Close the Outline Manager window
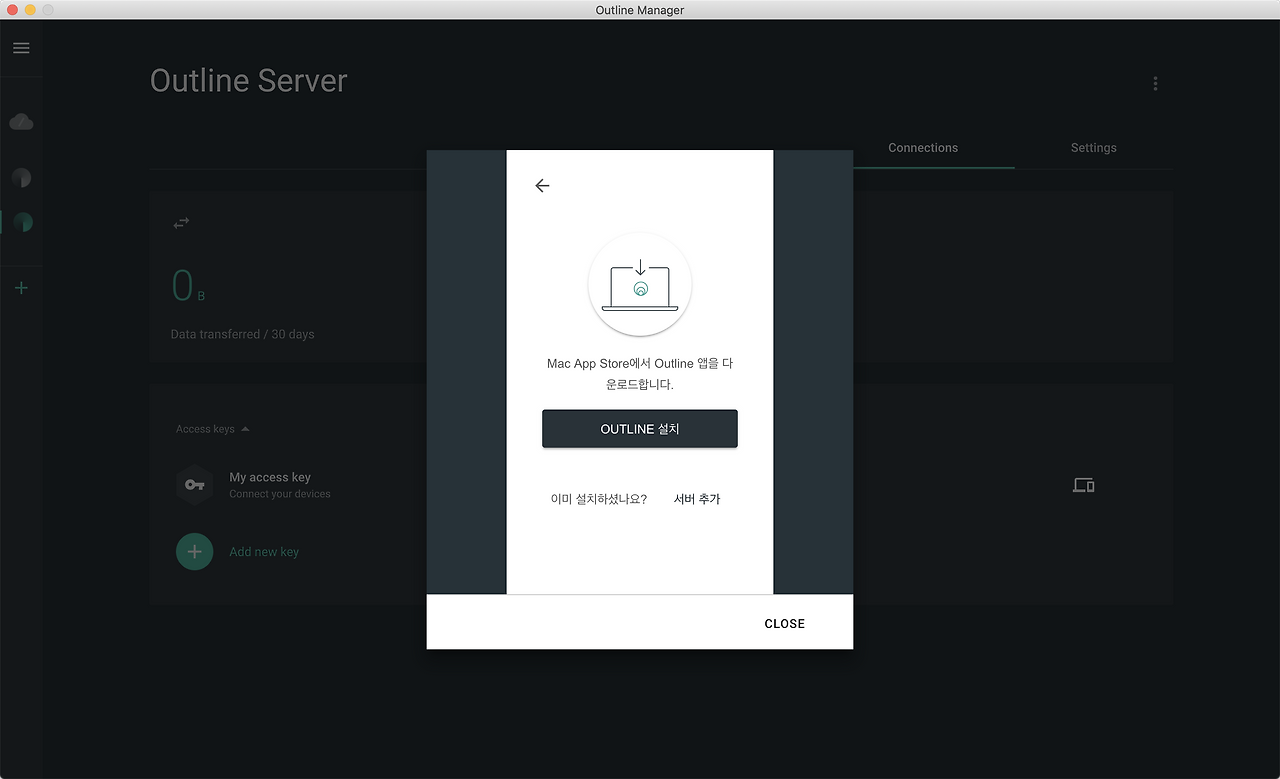This screenshot has height=779, width=1280. (x=12, y=9)
